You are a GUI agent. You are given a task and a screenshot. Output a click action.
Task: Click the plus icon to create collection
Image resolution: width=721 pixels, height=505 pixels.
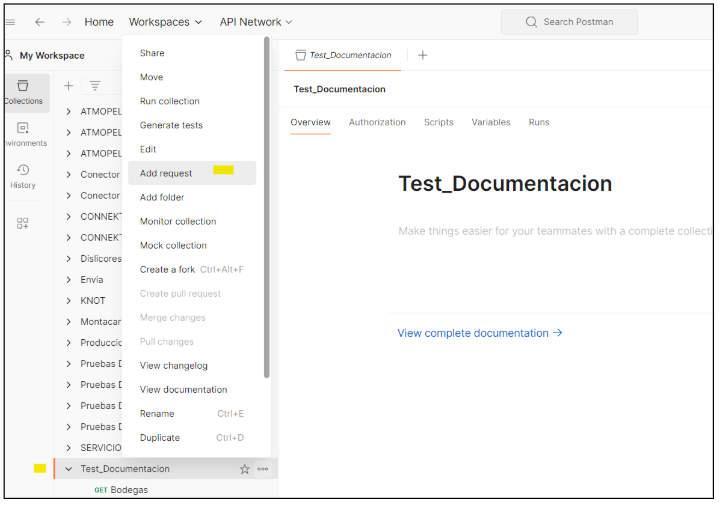(69, 86)
